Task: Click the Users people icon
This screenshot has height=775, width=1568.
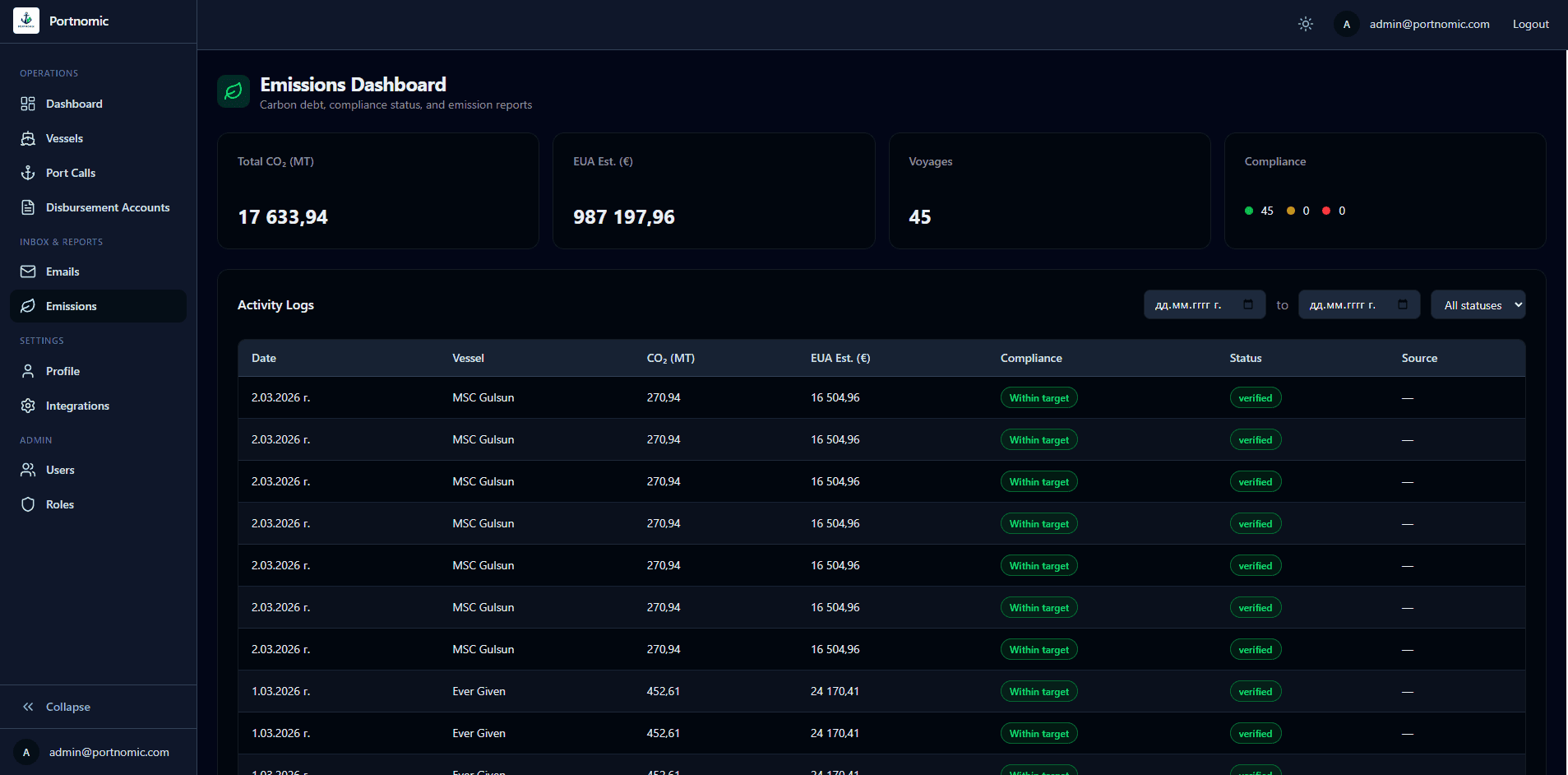Action: coord(28,470)
